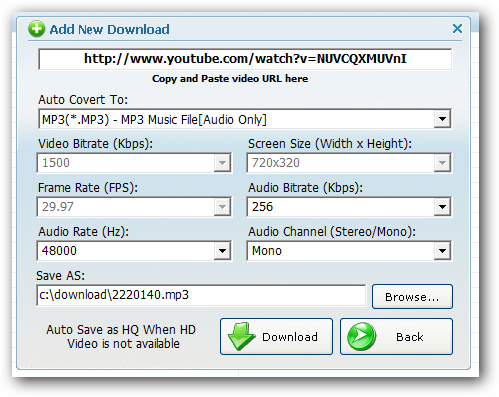Click the 'Auto Covert To:' label

(x=83, y=100)
